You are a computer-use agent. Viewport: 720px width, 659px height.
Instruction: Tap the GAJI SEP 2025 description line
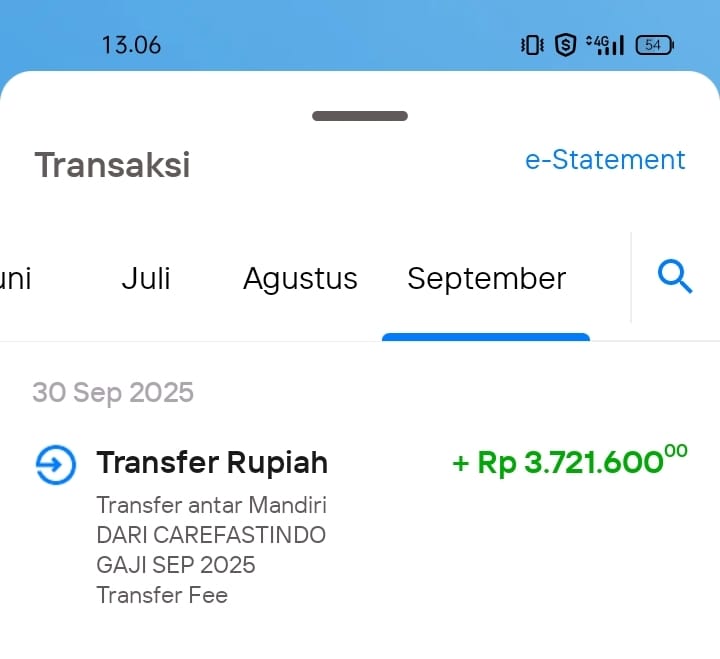click(x=176, y=565)
